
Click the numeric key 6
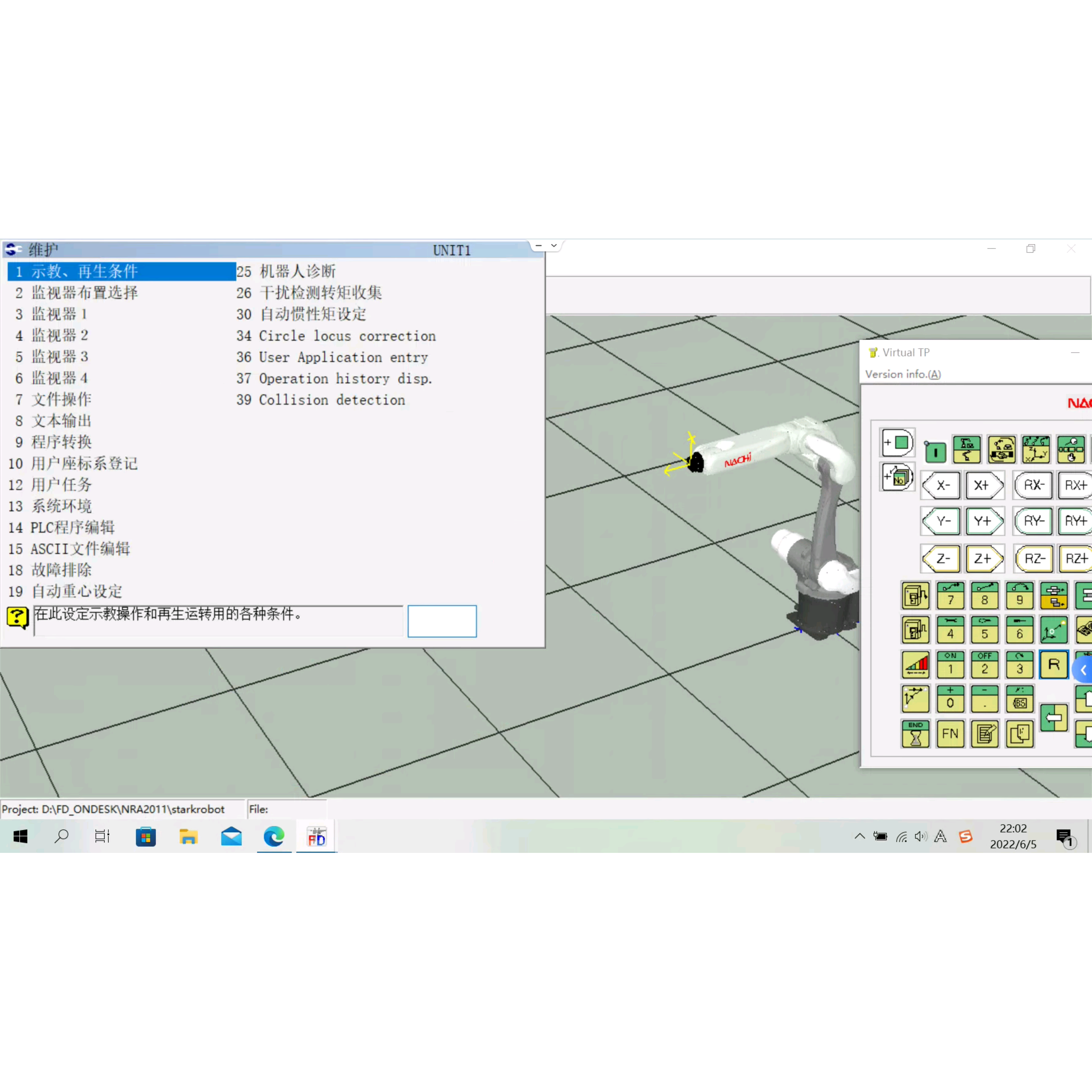pos(1020,630)
